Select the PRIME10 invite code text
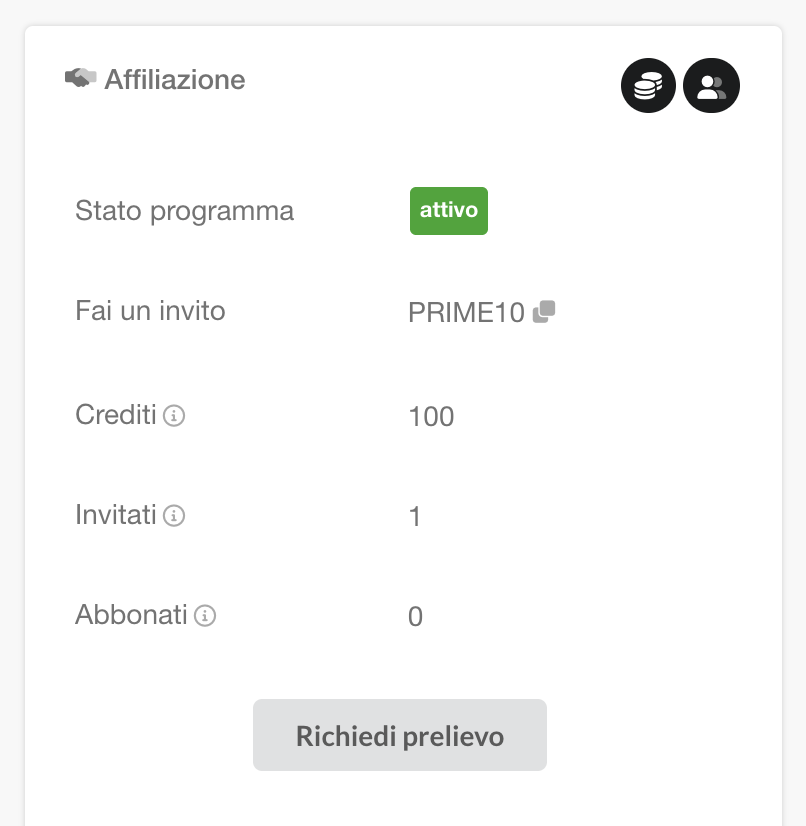 click(466, 313)
